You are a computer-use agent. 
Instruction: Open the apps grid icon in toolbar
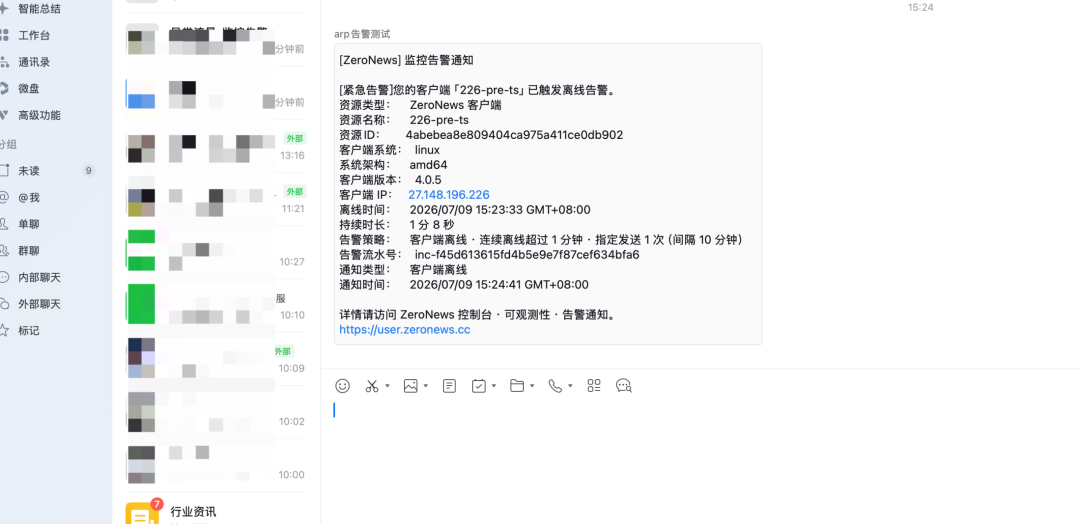point(594,386)
